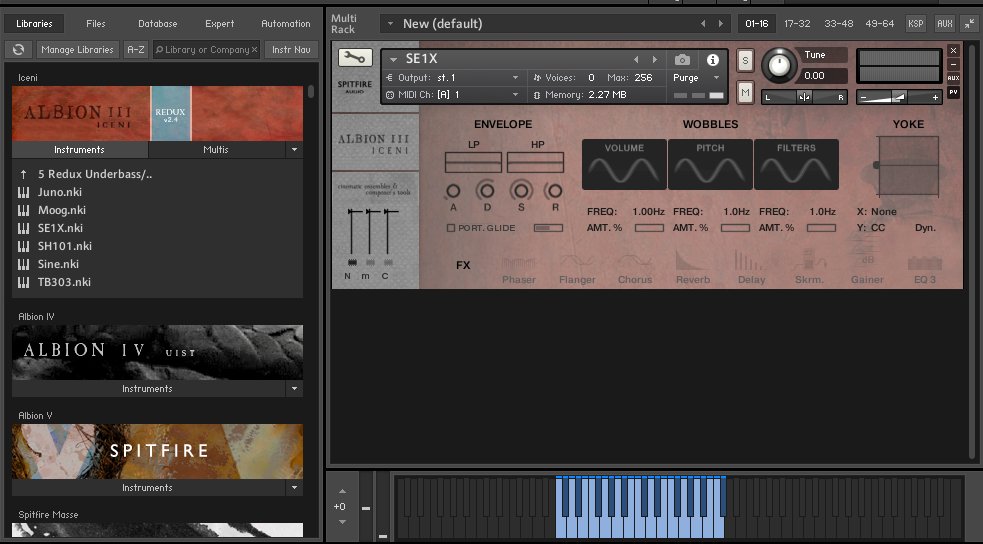
Task: Adjust the instrument volume slider
Action: pyautogui.click(x=899, y=97)
